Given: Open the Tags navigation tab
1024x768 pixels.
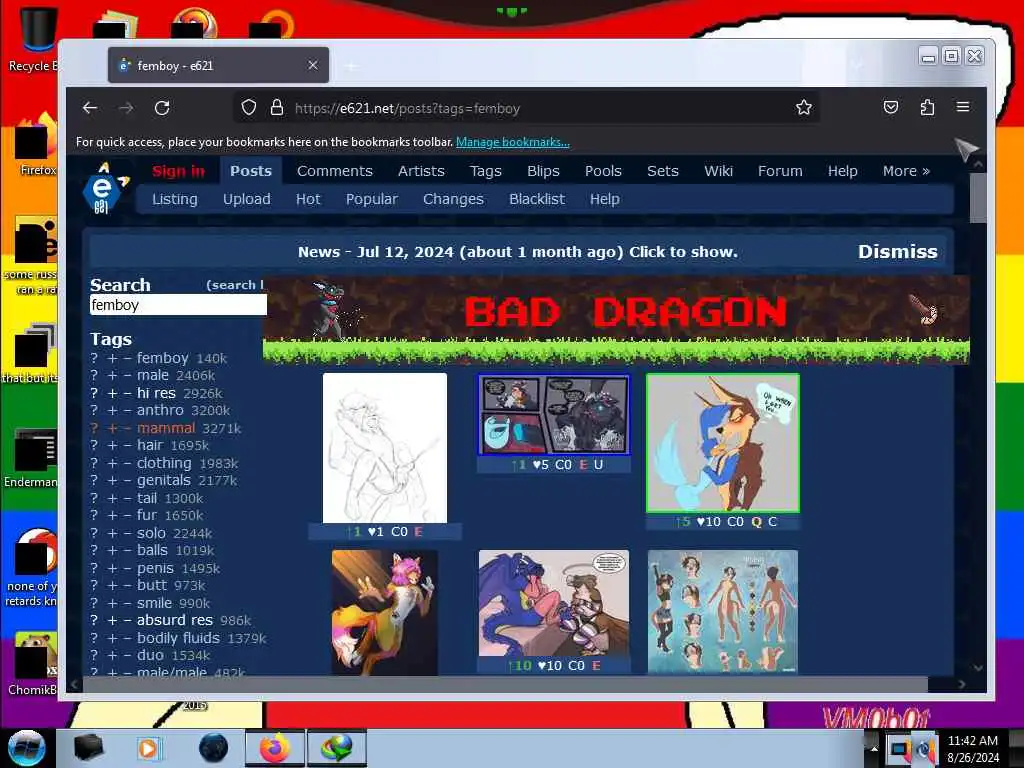Looking at the screenshot, I should click(485, 171).
